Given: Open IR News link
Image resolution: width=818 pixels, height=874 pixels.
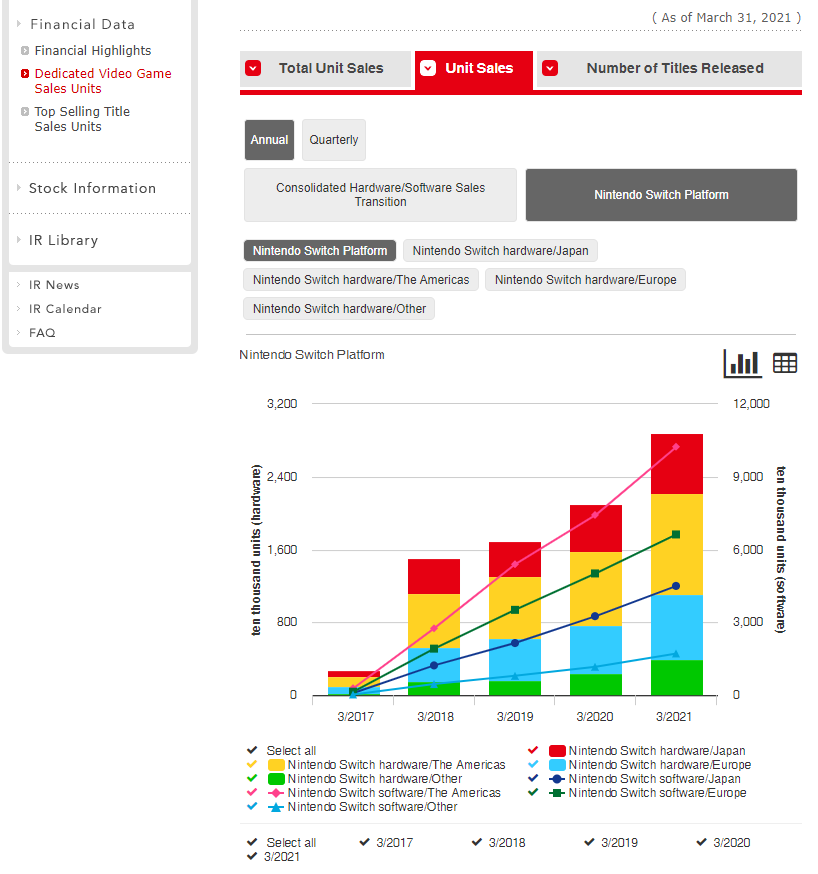Looking at the screenshot, I should click(54, 285).
